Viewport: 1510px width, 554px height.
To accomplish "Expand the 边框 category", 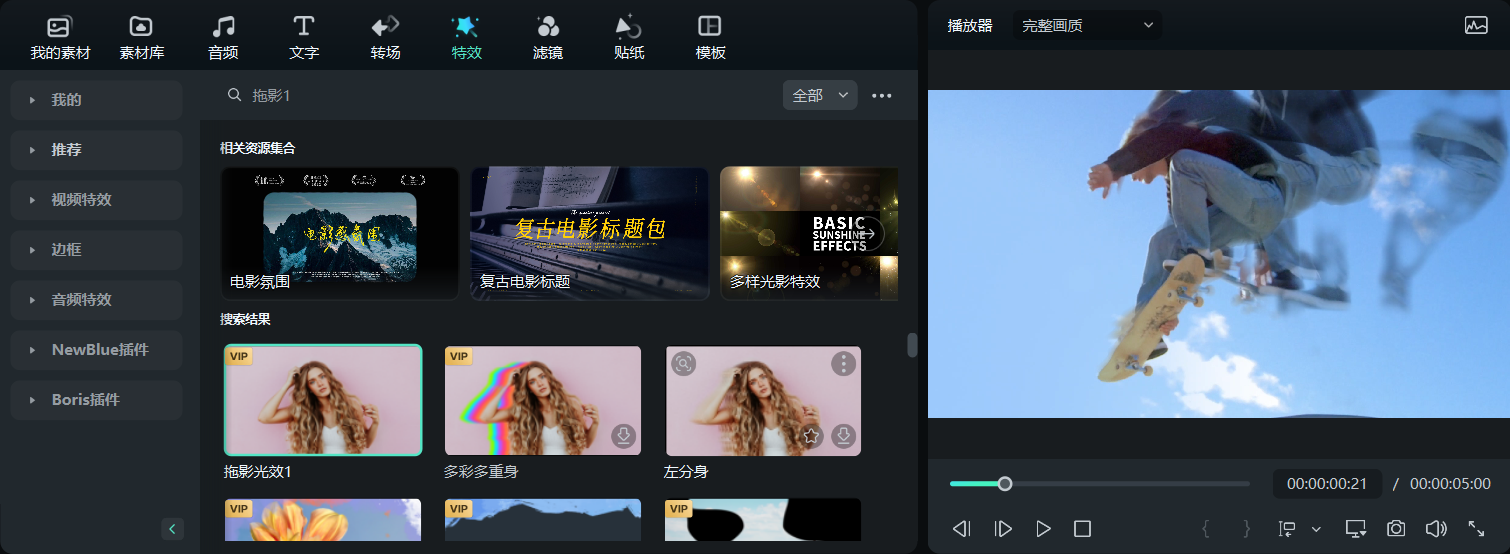I will point(96,250).
